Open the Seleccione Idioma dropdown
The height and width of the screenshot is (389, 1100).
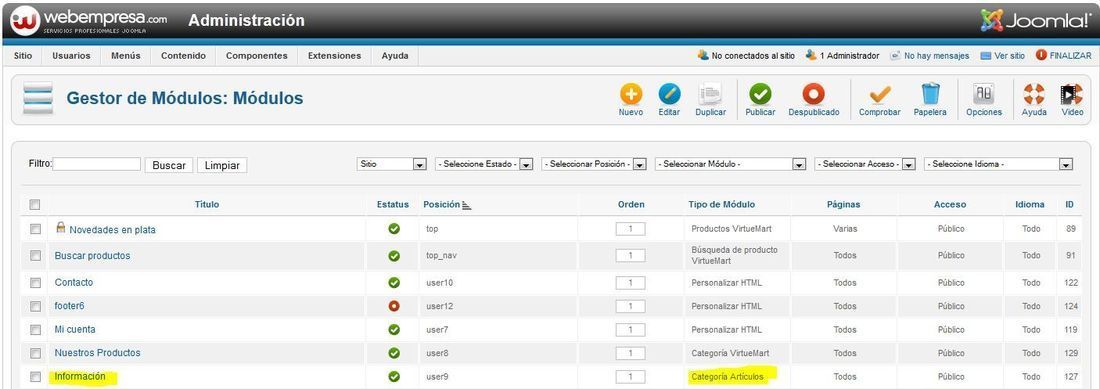[999, 164]
